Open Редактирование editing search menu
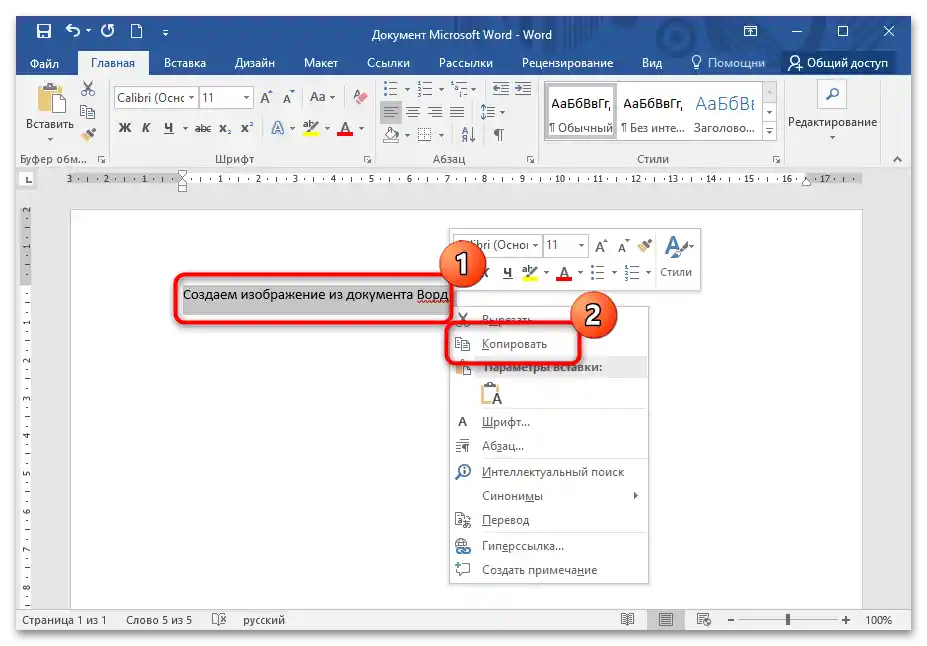The width and height of the screenshot is (927, 646). 832,112
